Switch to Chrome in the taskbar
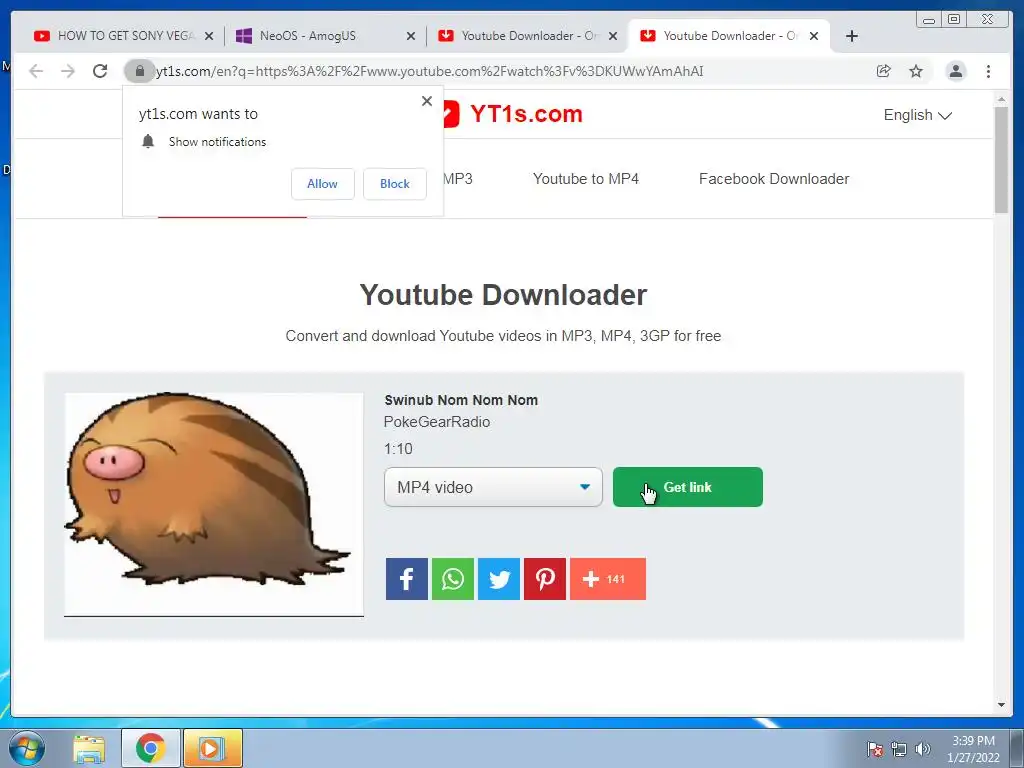 (151, 748)
